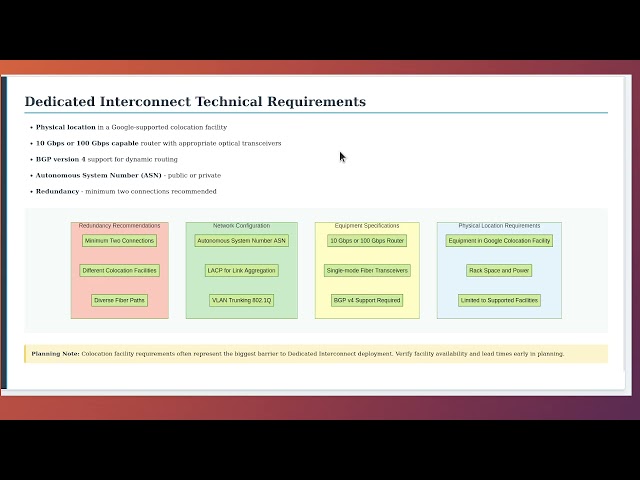The image size is (640, 480).
Task: Select the BGP v4 Support Required box
Action: click(x=367, y=300)
